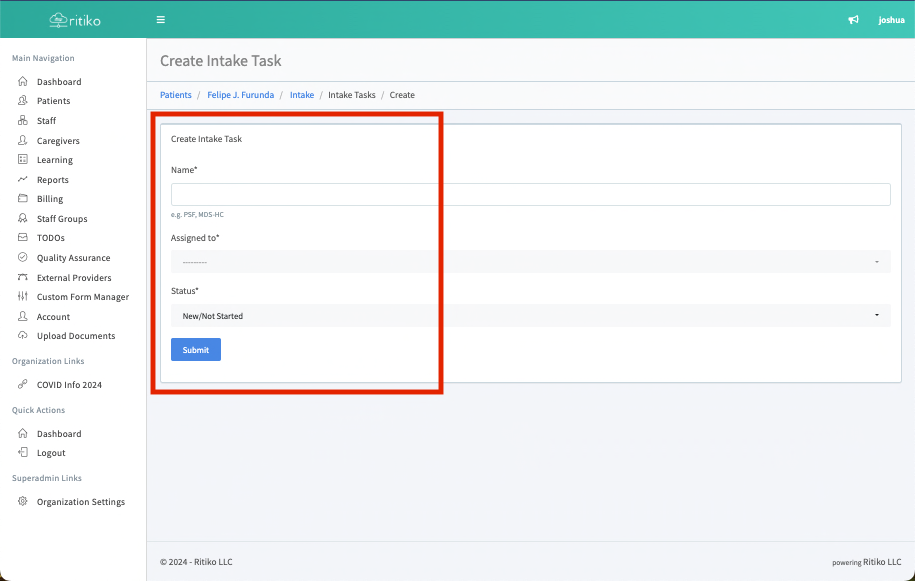Click the Billing folder icon
Screen dimensions: 915x581
click(23, 199)
